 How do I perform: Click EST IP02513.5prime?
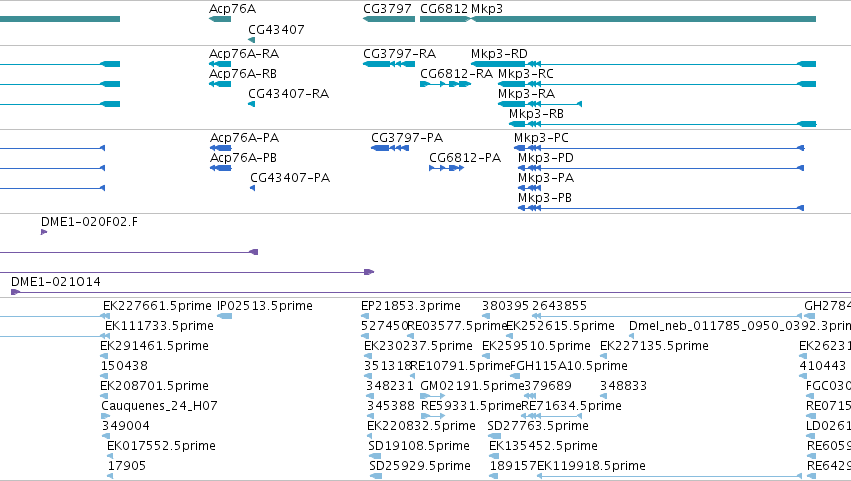pyautogui.click(x=264, y=307)
